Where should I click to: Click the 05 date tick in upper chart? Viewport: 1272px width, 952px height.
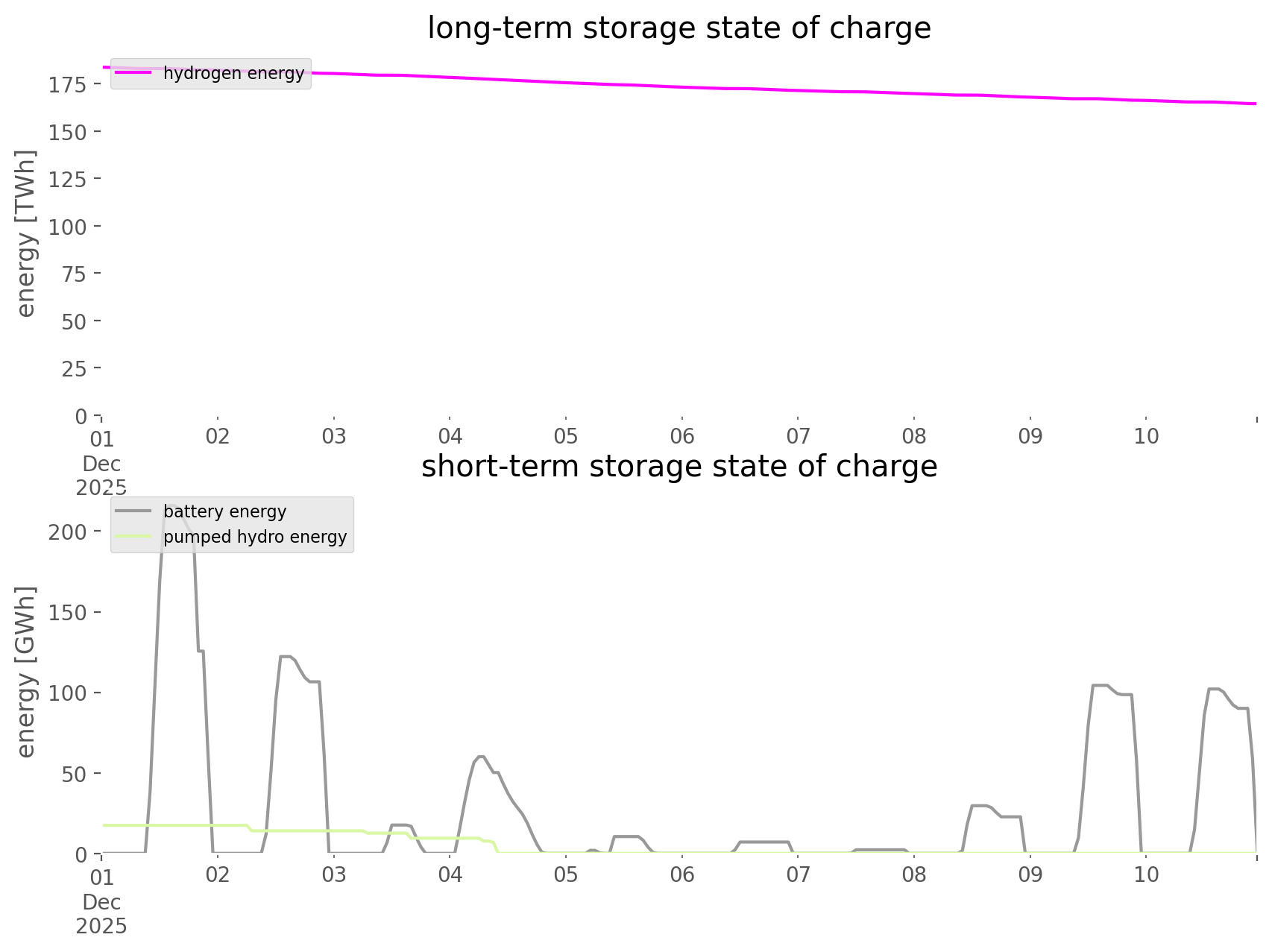[x=566, y=436]
